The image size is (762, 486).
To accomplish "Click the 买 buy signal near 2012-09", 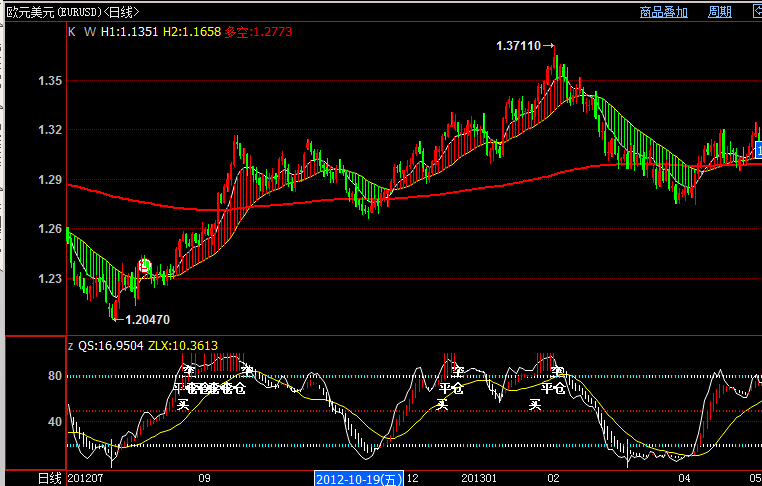I will coord(183,405).
